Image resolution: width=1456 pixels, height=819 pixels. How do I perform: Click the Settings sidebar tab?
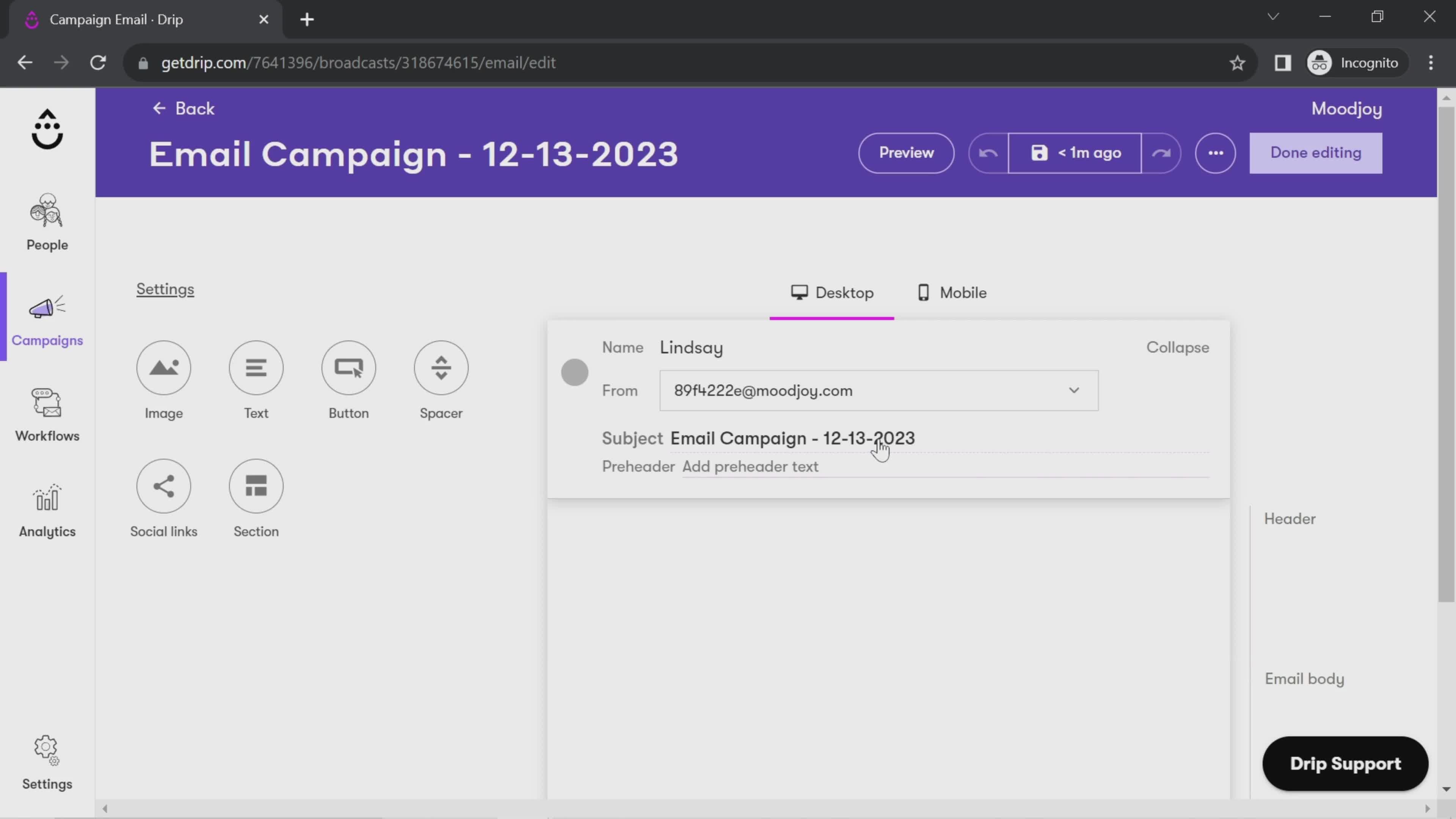click(x=47, y=762)
